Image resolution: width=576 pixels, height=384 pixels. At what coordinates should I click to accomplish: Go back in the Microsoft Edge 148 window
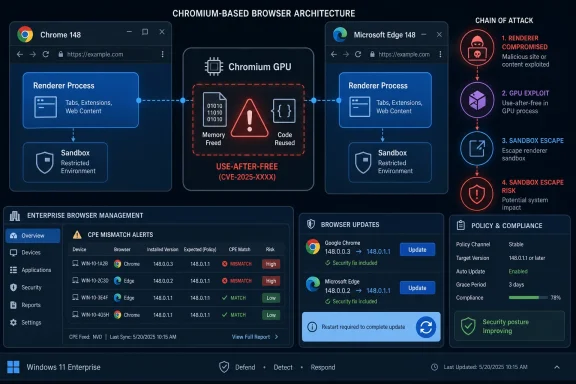pyautogui.click(x=334, y=54)
